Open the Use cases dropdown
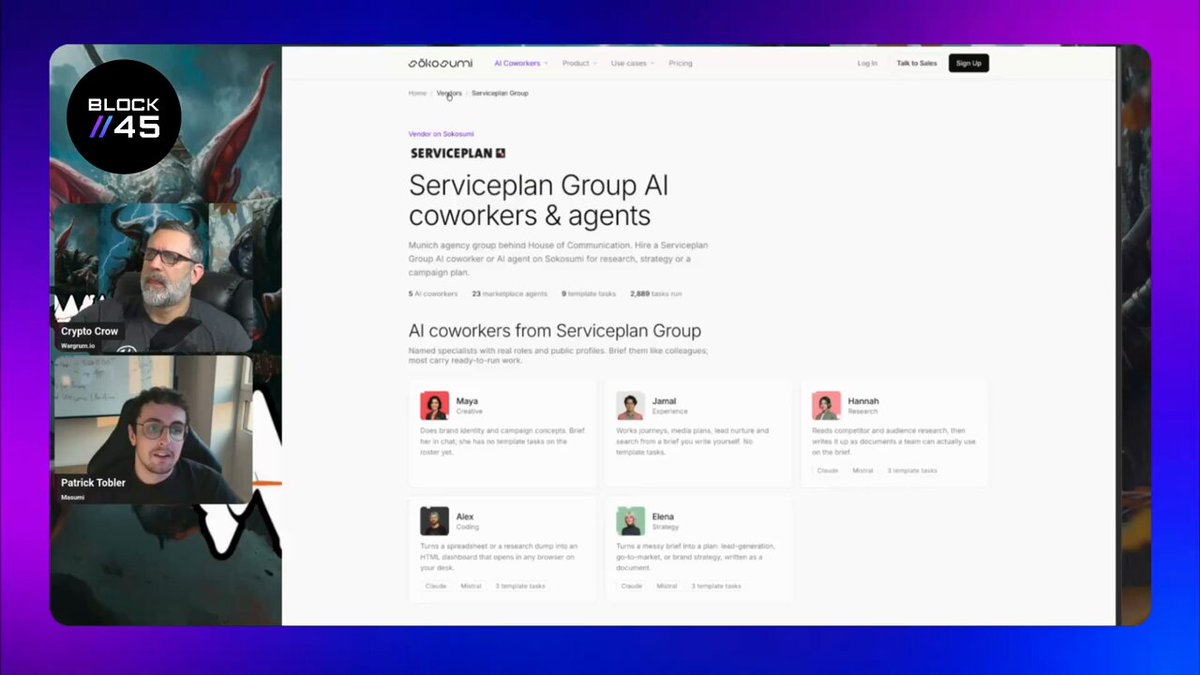 (632, 63)
